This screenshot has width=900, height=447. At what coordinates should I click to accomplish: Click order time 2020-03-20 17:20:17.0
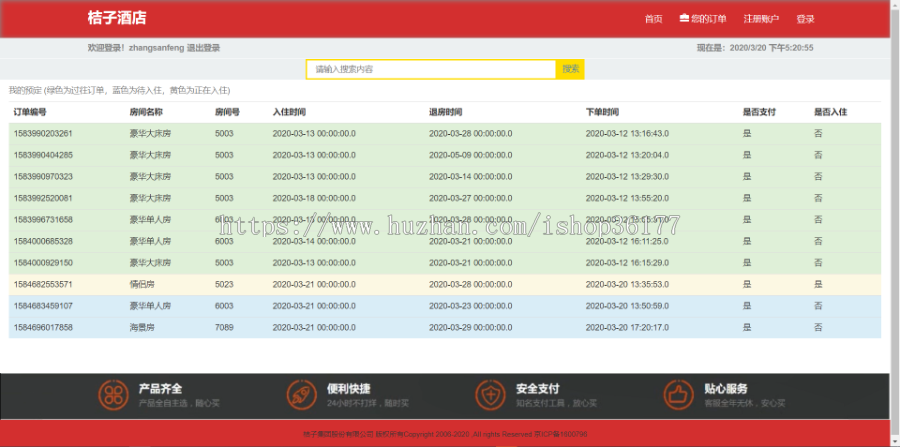(627, 327)
